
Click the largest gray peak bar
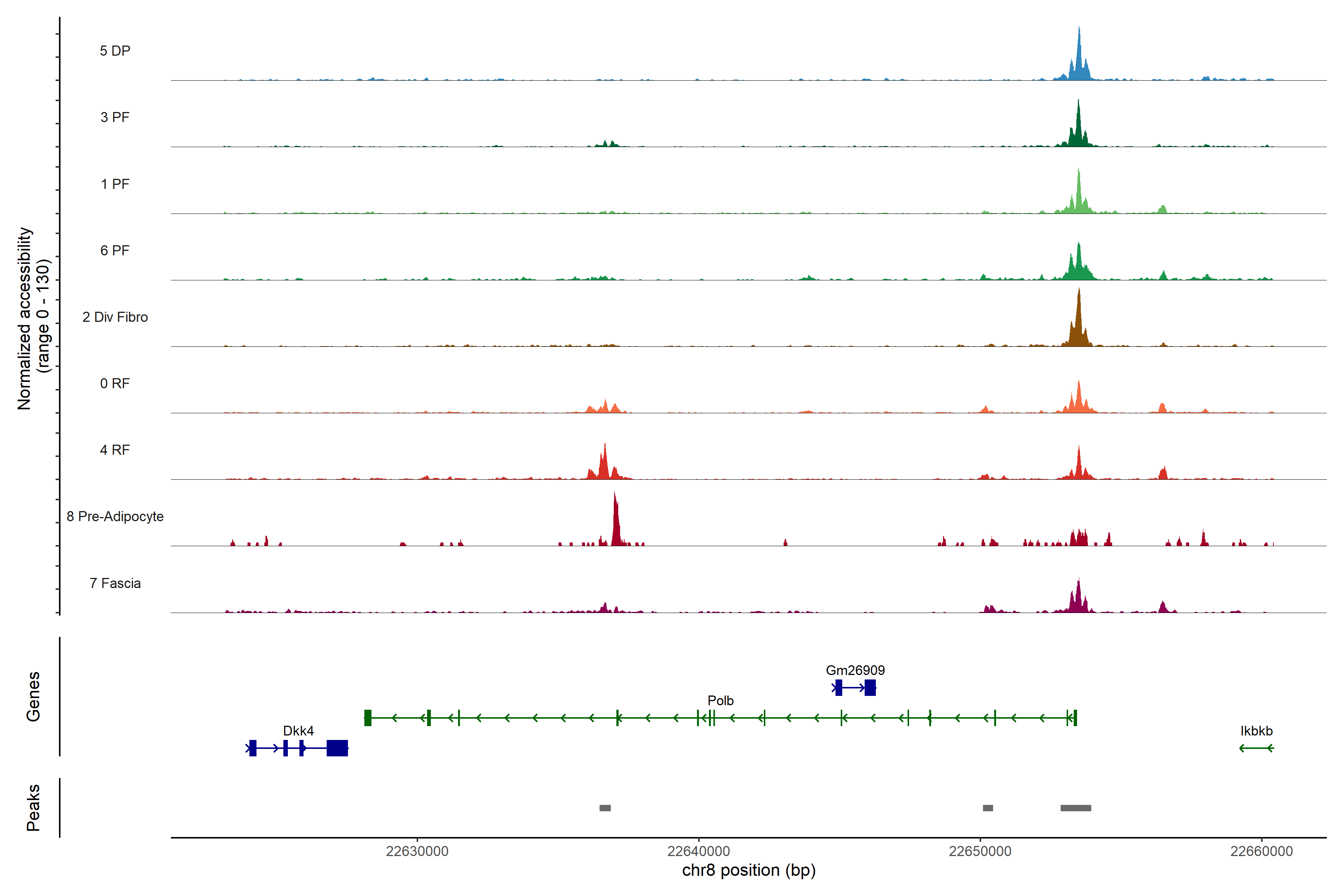pyautogui.click(x=1076, y=808)
